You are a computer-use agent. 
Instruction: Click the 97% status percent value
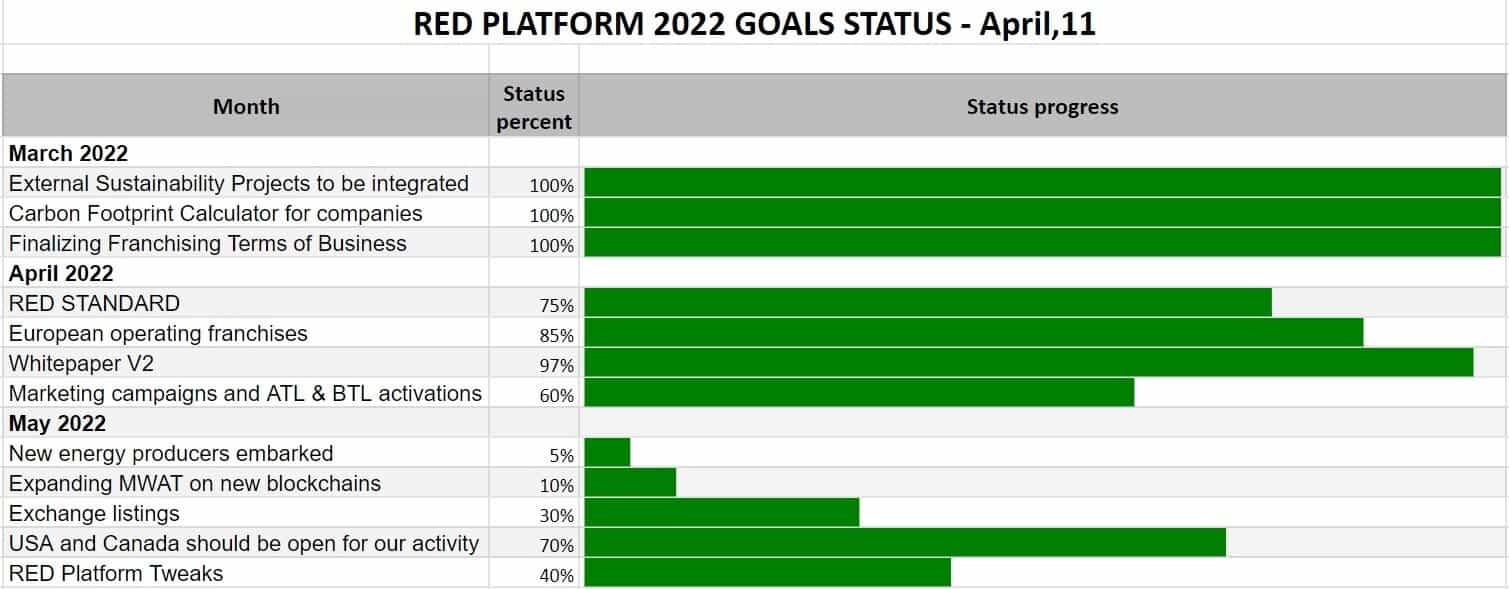[556, 366]
